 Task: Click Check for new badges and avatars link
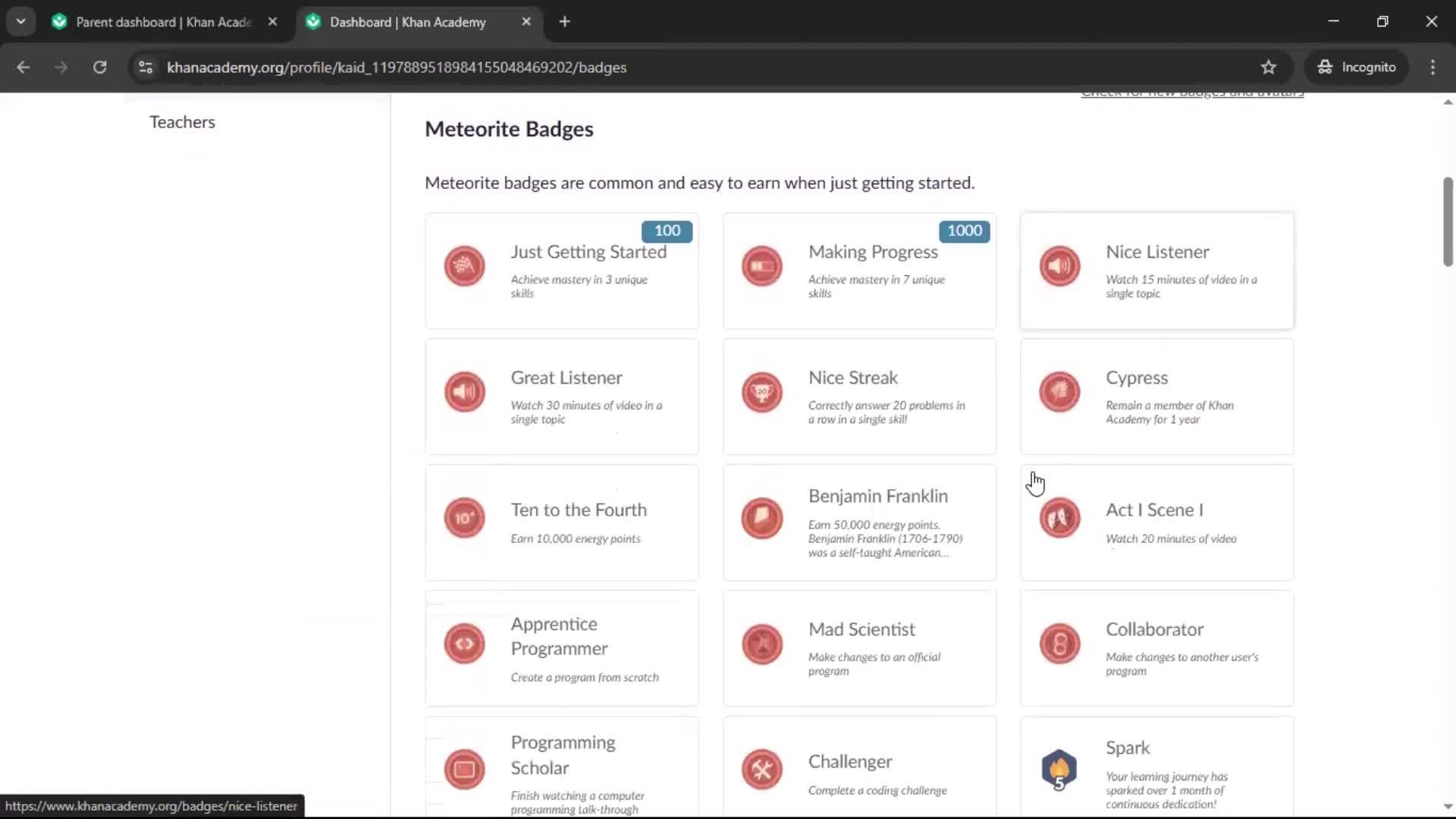click(1192, 94)
